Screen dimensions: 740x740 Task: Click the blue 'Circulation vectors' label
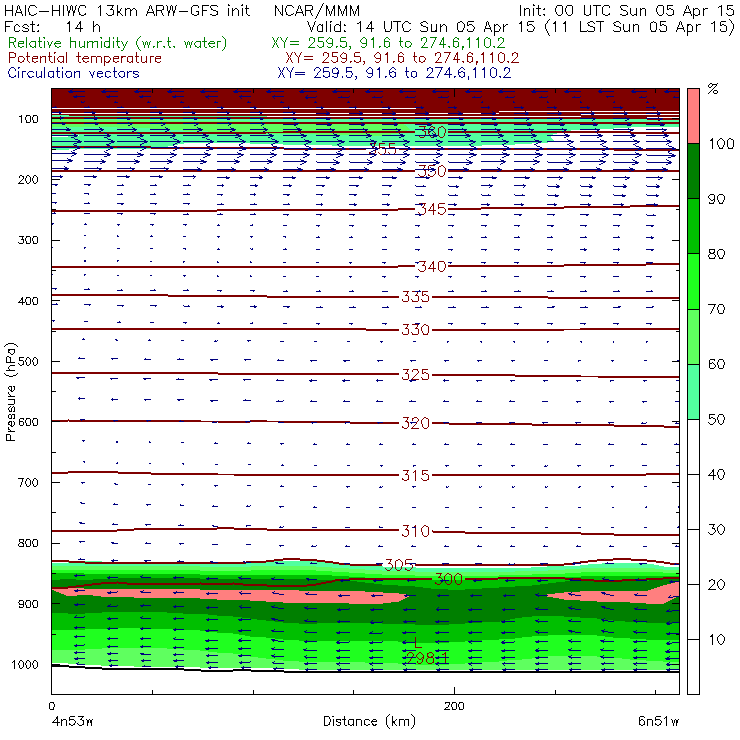coord(73,73)
